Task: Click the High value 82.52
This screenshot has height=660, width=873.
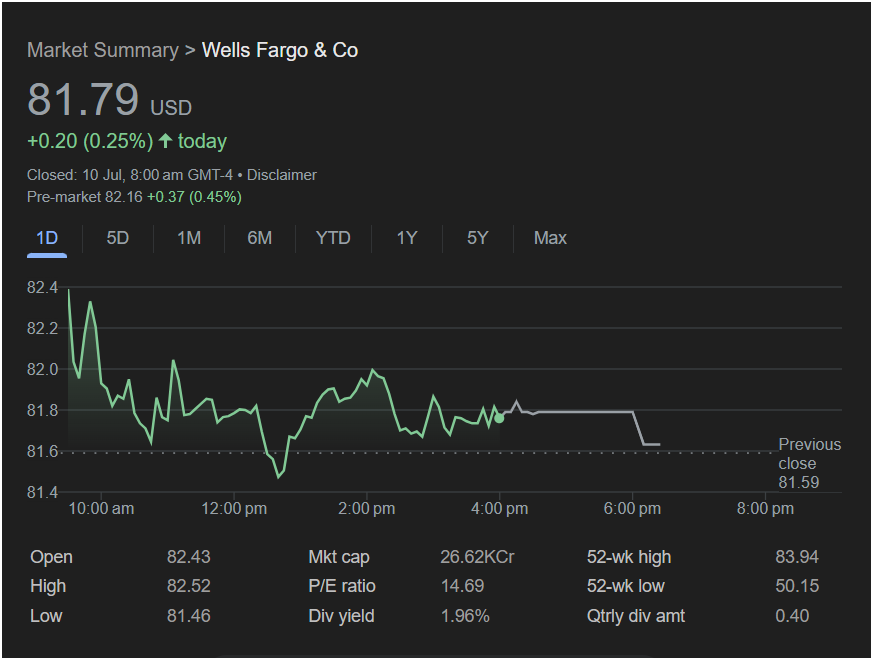Action: [189, 586]
